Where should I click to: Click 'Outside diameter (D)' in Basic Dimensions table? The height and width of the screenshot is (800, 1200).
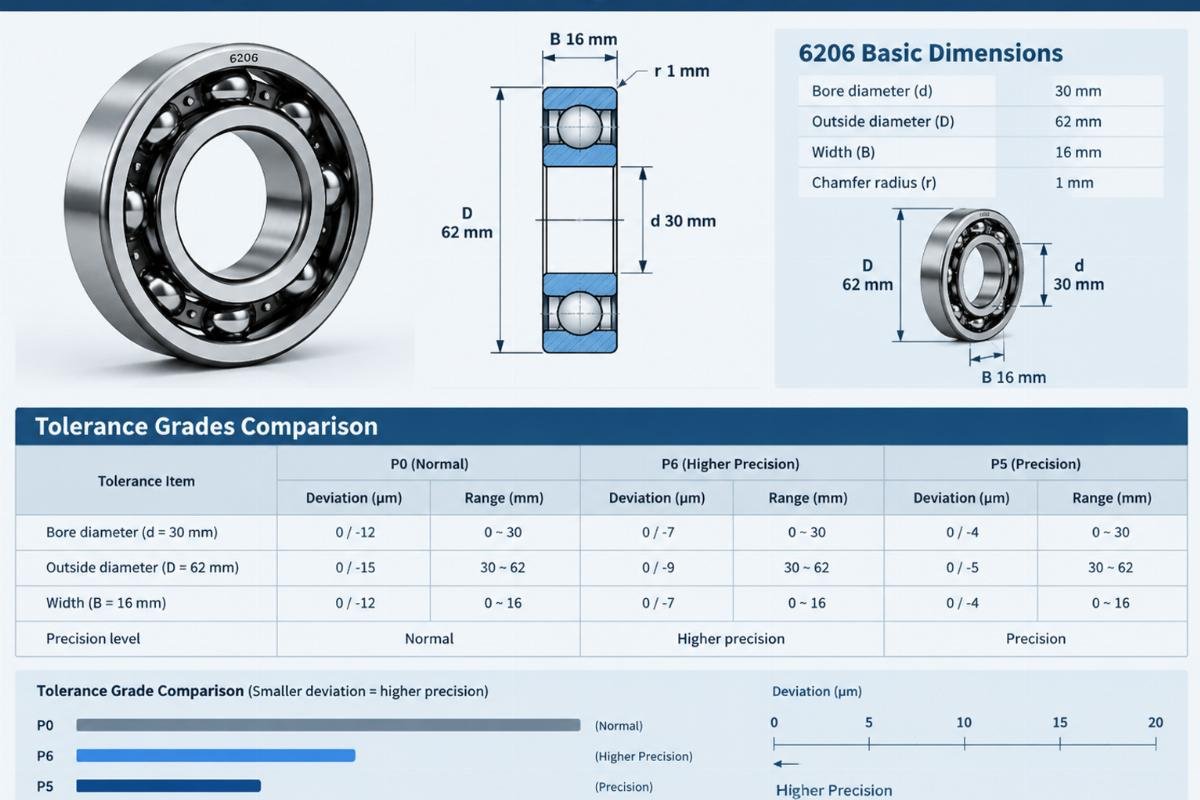point(883,122)
